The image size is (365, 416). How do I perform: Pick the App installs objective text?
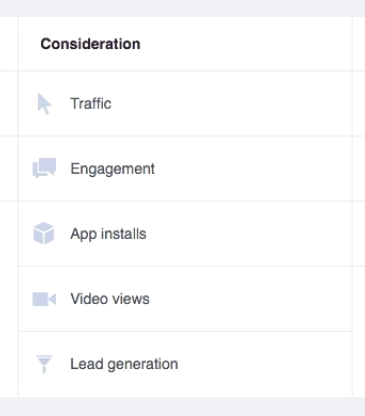[x=108, y=234]
